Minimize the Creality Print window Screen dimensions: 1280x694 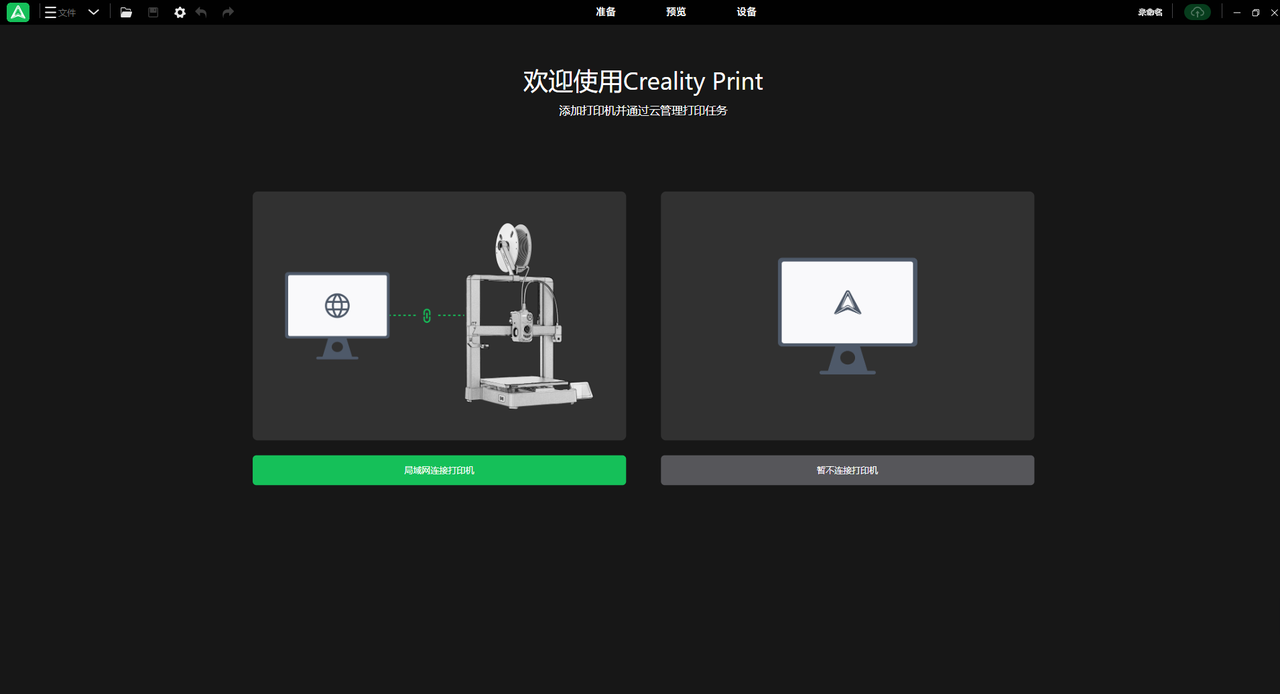(x=1237, y=12)
